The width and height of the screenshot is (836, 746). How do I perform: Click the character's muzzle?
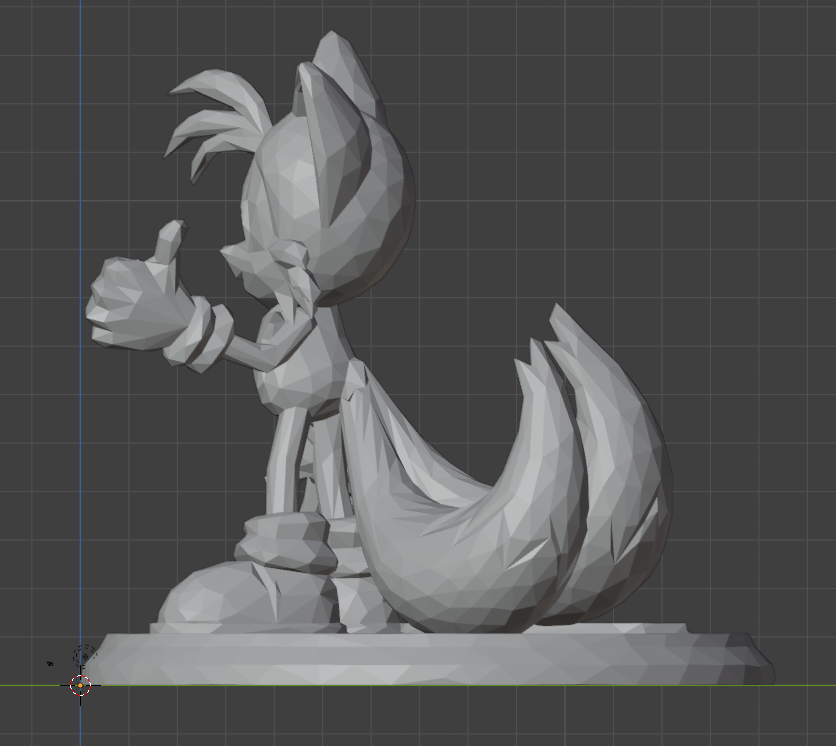click(x=240, y=262)
